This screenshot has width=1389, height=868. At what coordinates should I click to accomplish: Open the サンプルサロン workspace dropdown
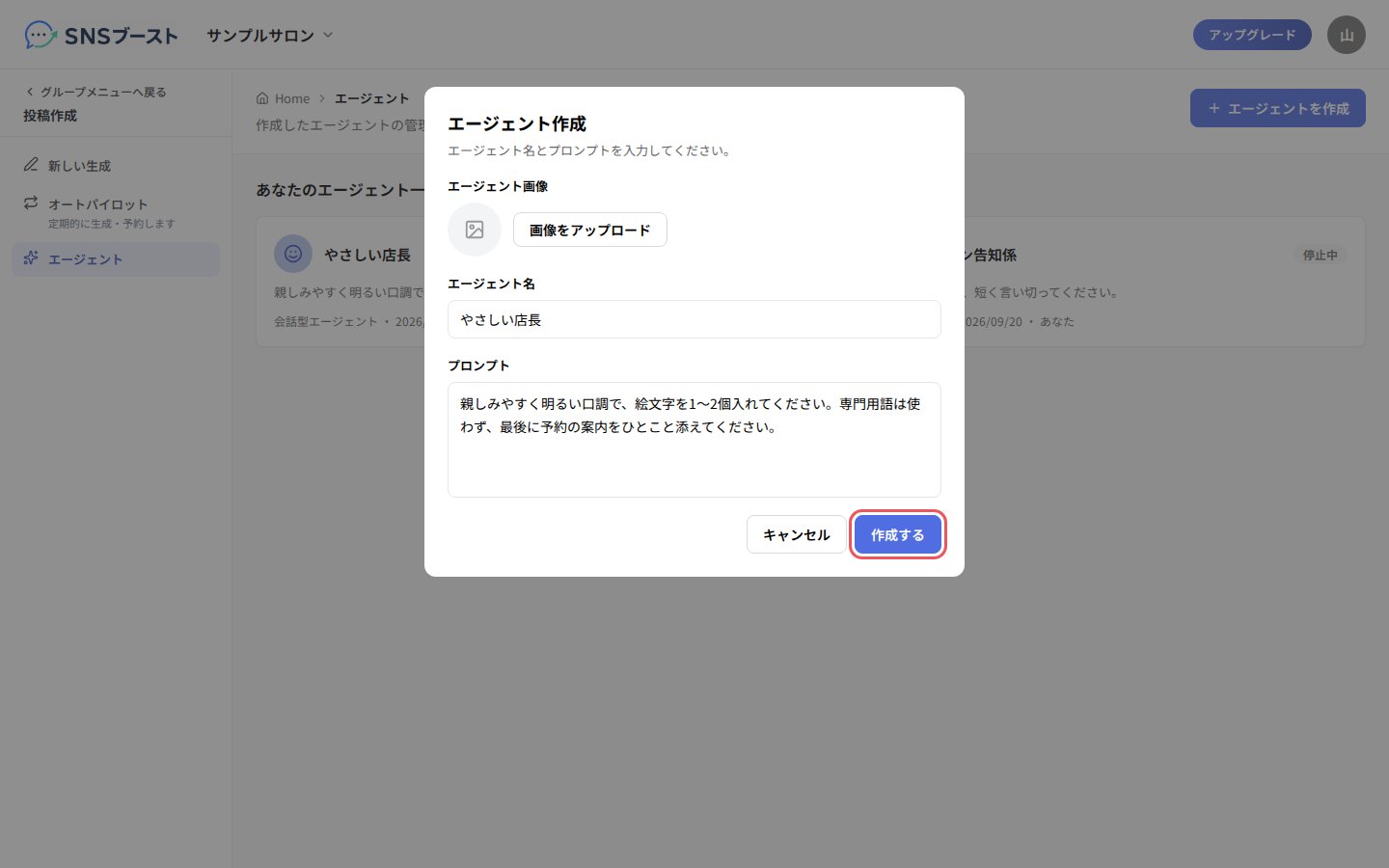(x=270, y=35)
